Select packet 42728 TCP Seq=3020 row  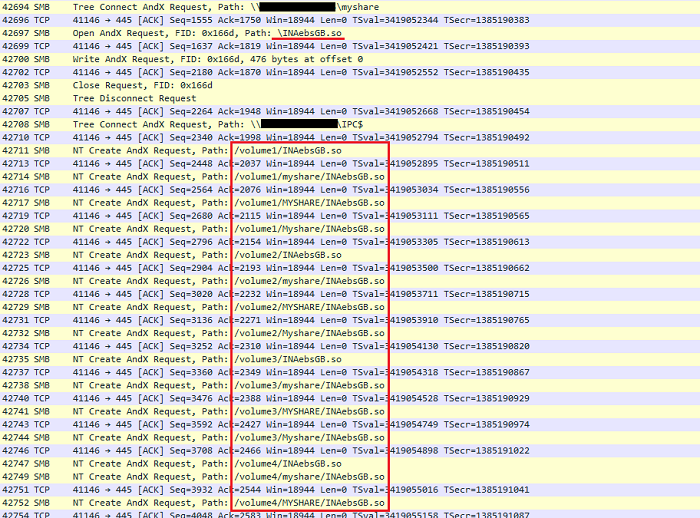point(350,294)
